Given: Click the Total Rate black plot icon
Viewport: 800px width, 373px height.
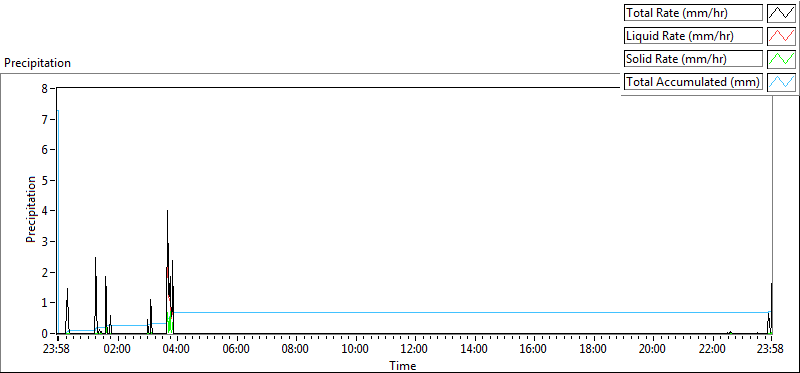Looking at the screenshot, I should pos(781,13).
